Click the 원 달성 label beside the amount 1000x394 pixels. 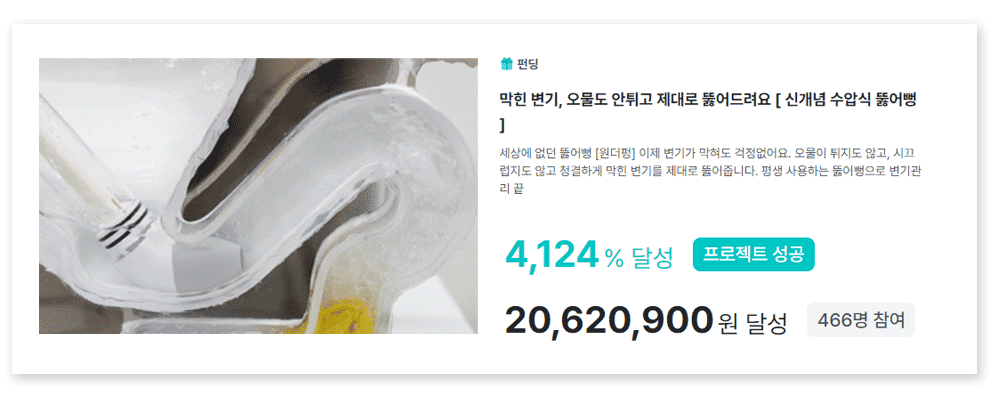pos(753,322)
